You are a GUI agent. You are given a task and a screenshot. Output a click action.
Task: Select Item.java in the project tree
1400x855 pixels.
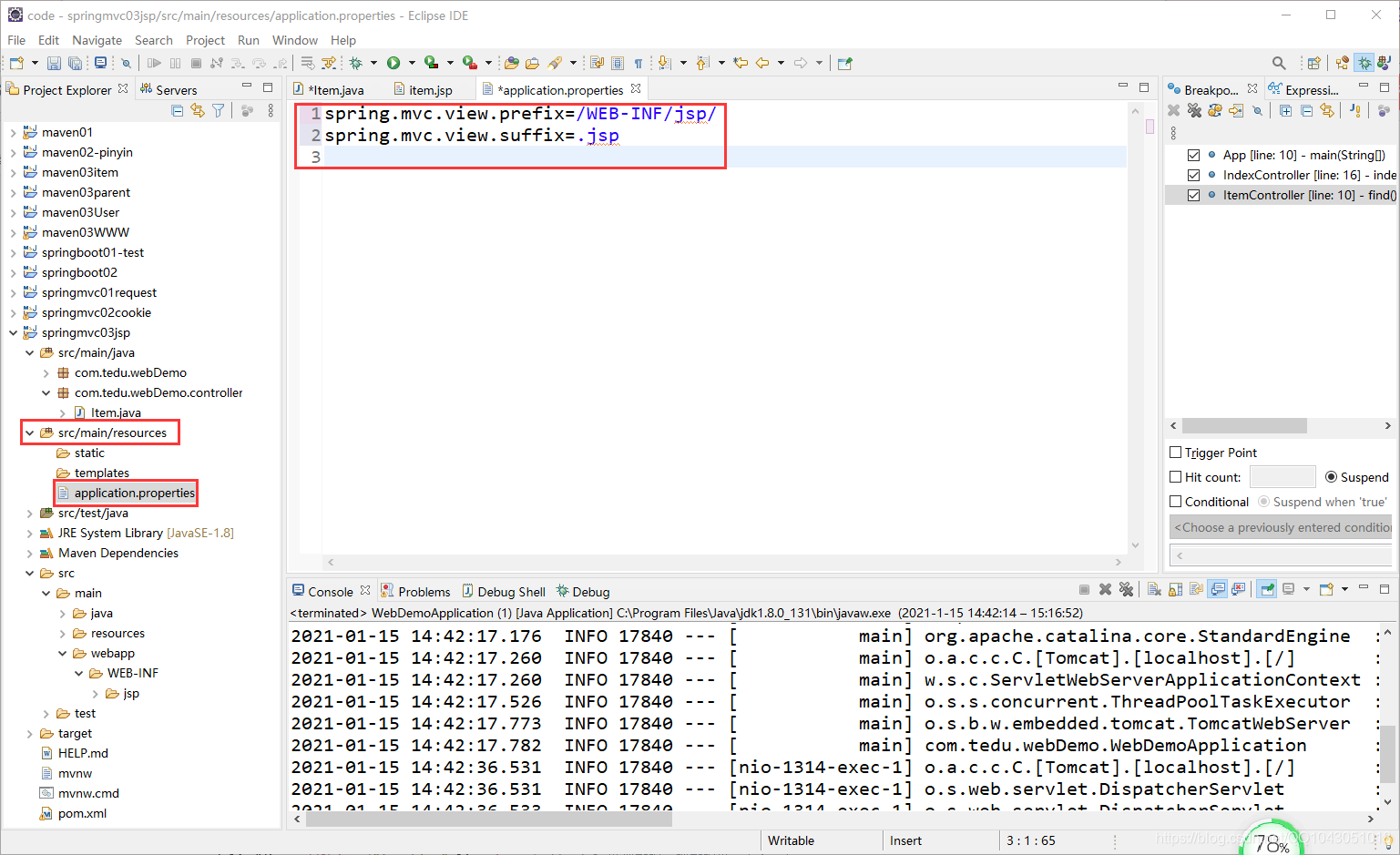click(x=116, y=412)
